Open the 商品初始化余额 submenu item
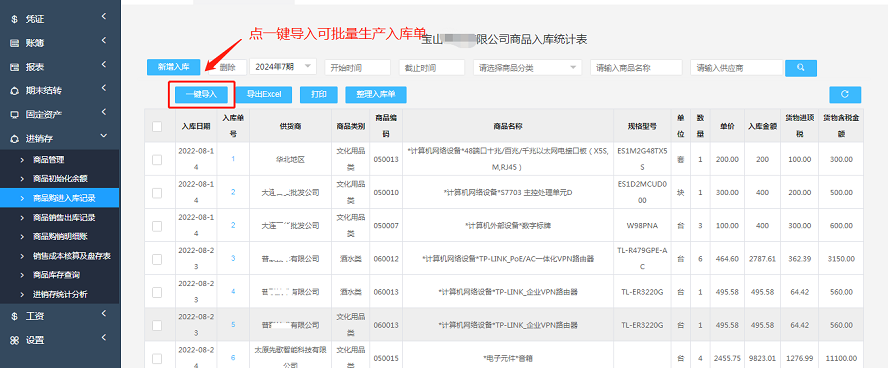888x368 pixels. 59,179
